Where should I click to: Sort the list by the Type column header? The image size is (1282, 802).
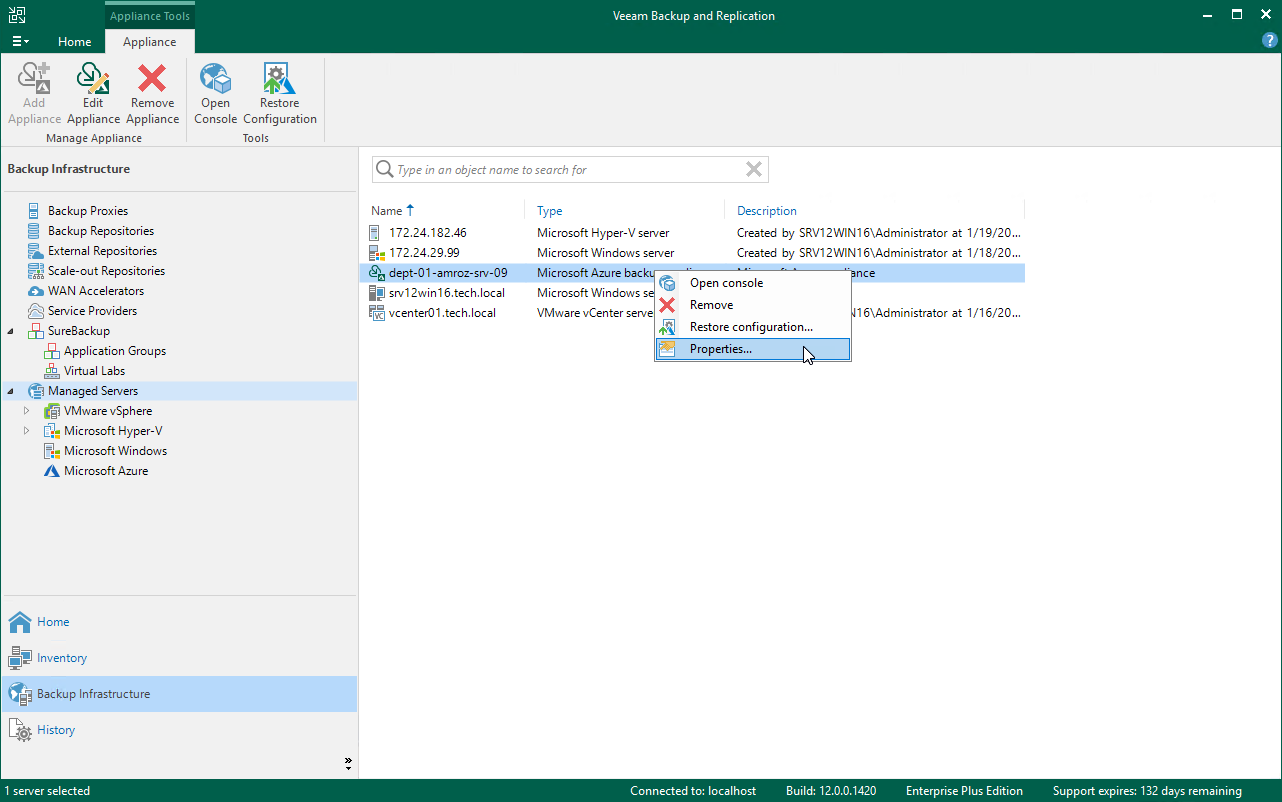(549, 211)
